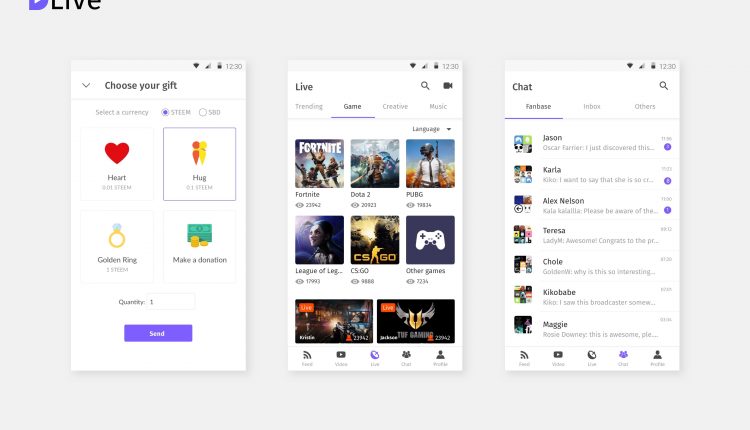750x430 pixels.
Task: Open the Fortnite game thumbnail
Action: [x=320, y=164]
